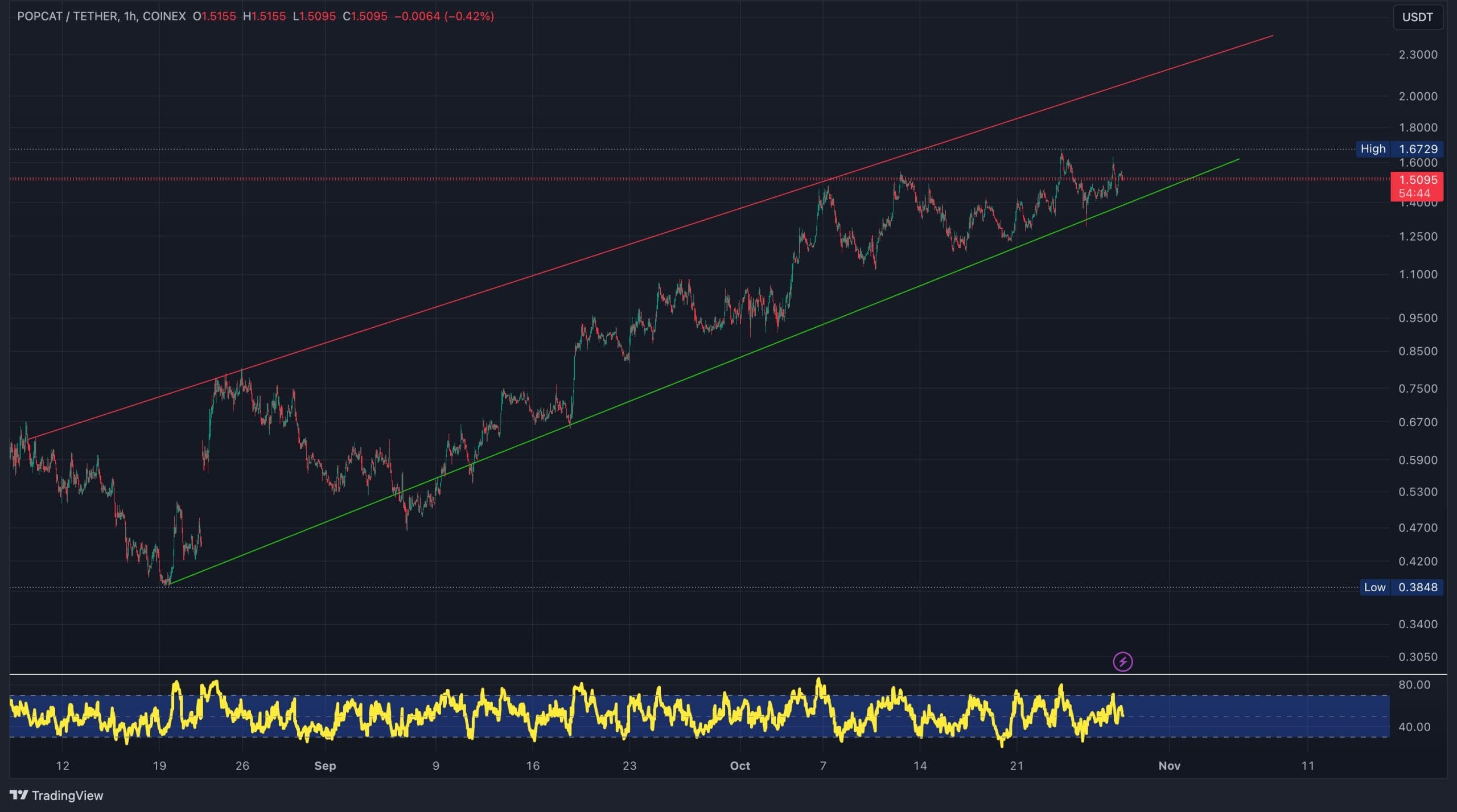
Task: Click the 2.0000 price axis value
Action: [x=1418, y=96]
